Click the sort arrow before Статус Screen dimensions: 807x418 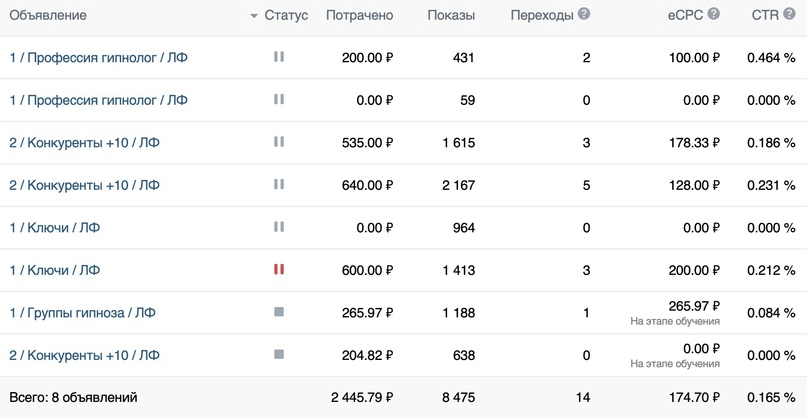click(255, 16)
